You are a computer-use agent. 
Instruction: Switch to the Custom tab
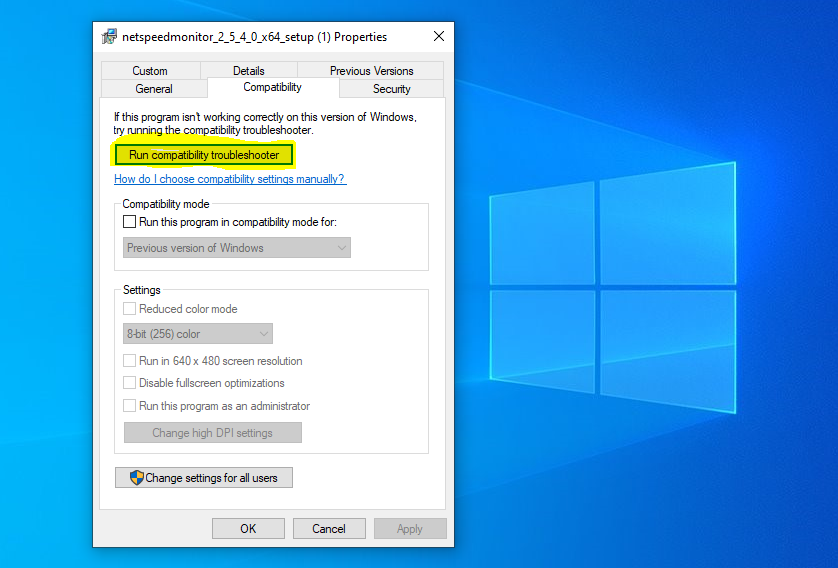[x=150, y=71]
